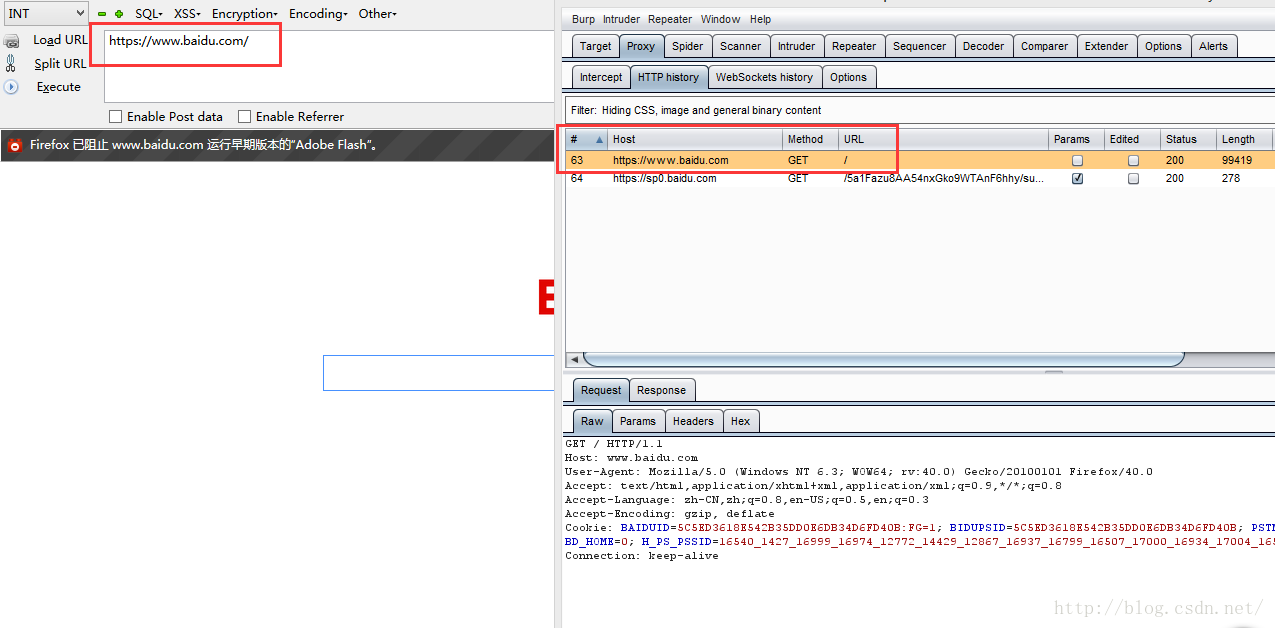Switch to the Proxy tab
Screen dimensions: 1275x628
coord(641,46)
